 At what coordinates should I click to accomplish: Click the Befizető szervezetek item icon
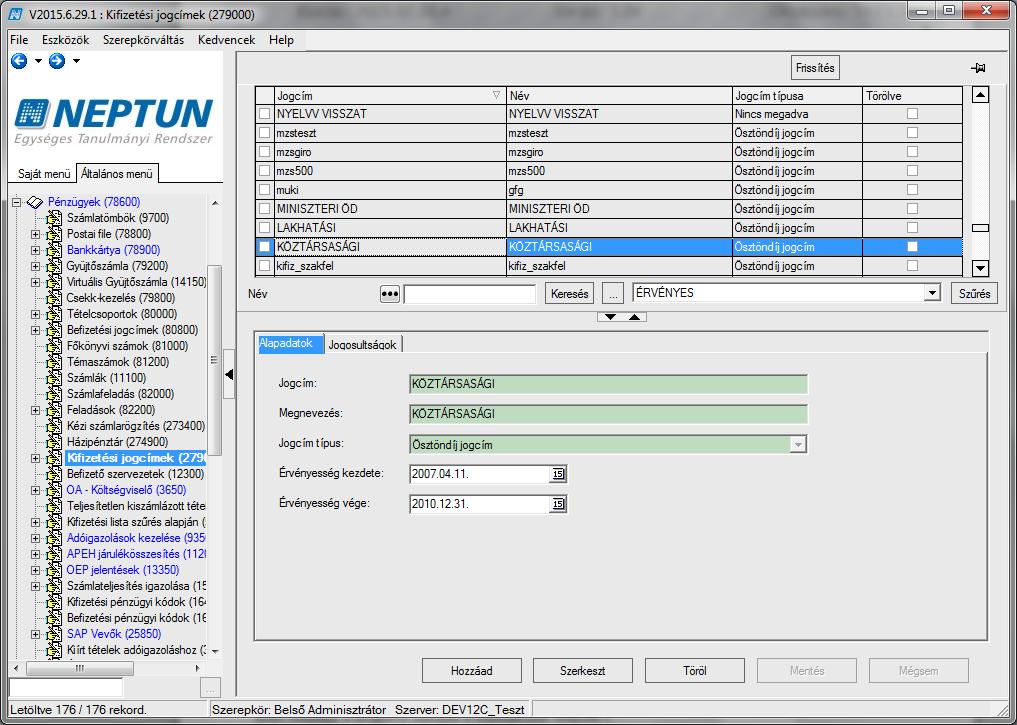click(x=54, y=474)
